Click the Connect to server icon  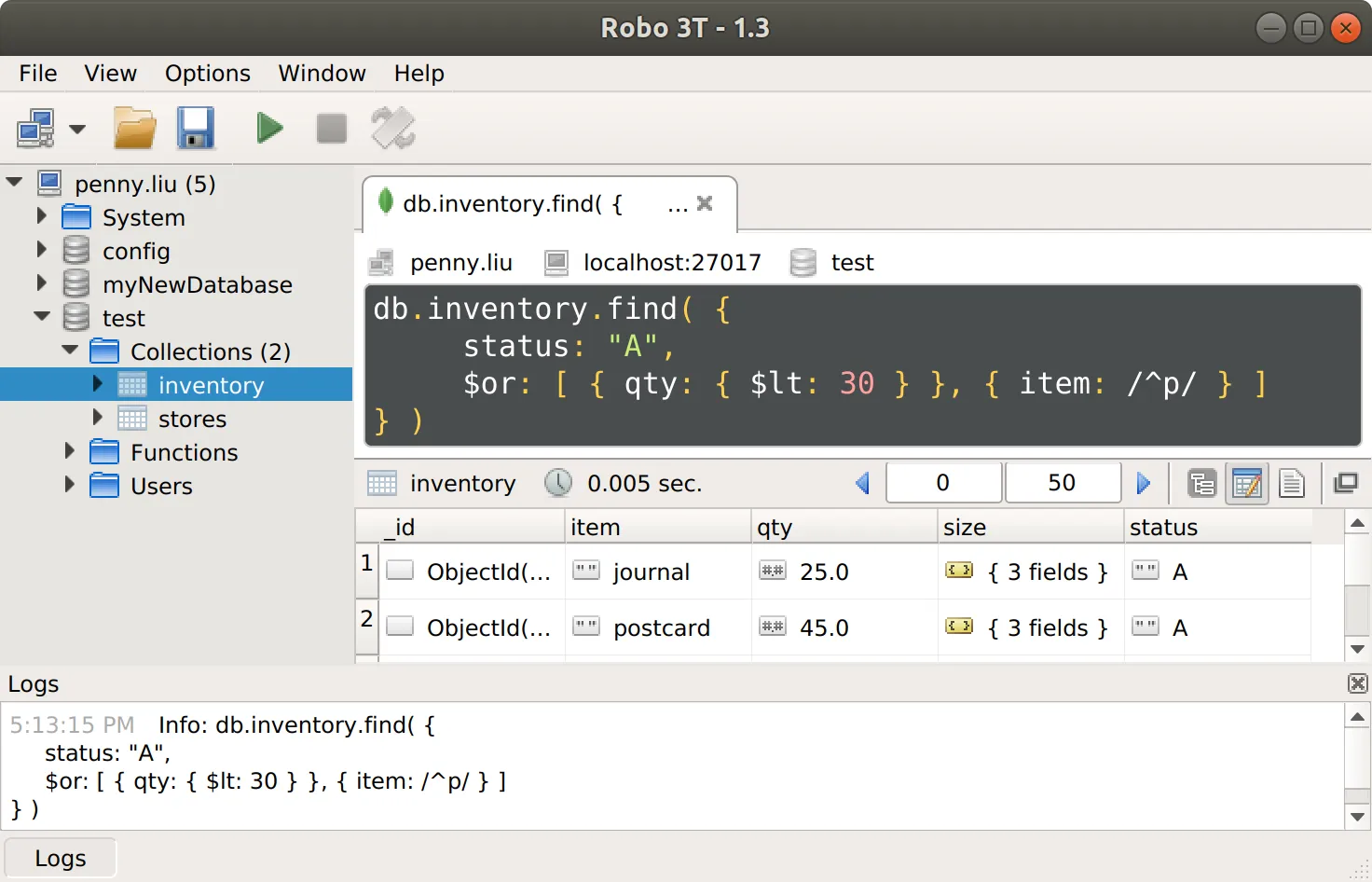tap(35, 129)
